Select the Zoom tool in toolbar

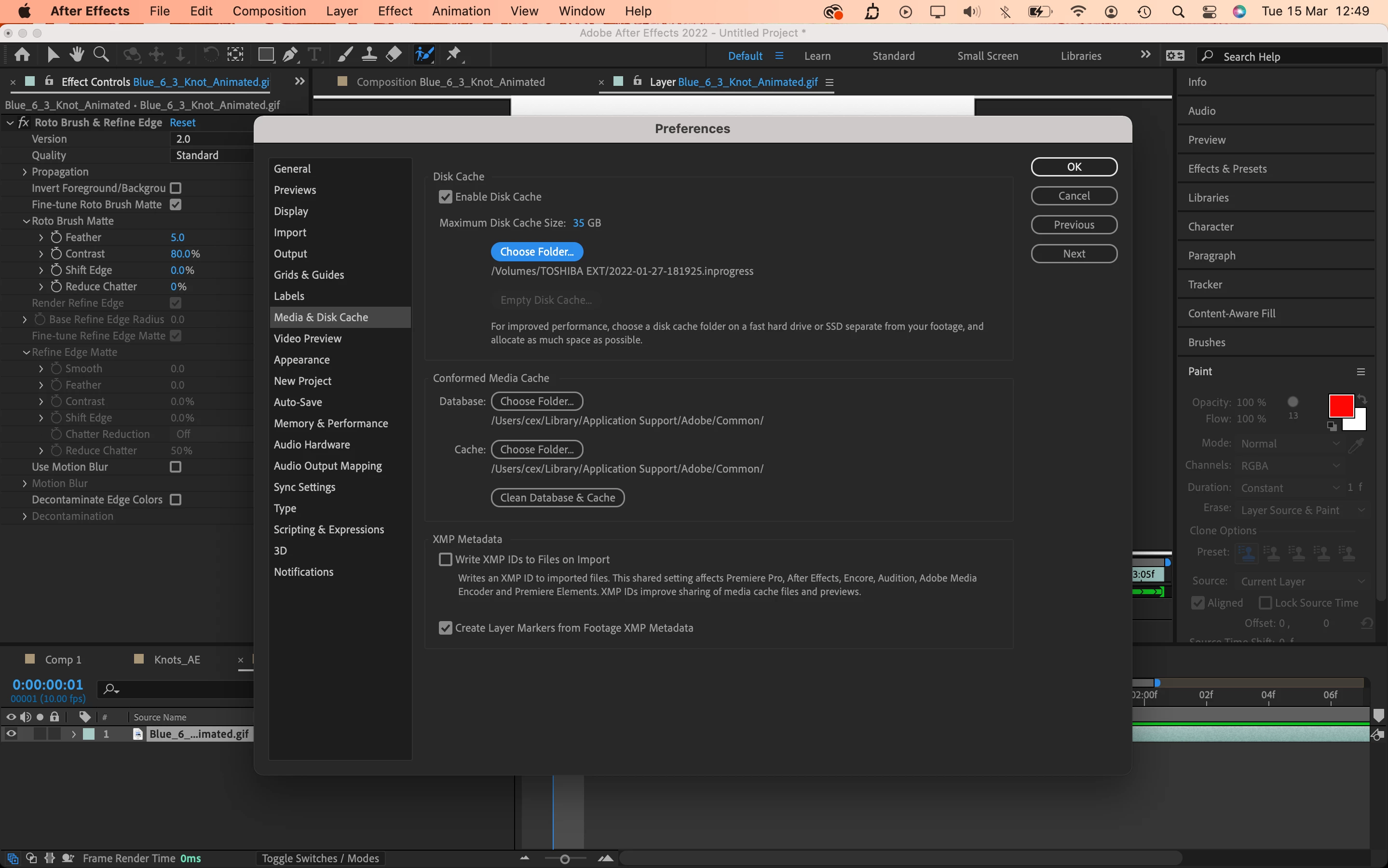click(x=101, y=54)
